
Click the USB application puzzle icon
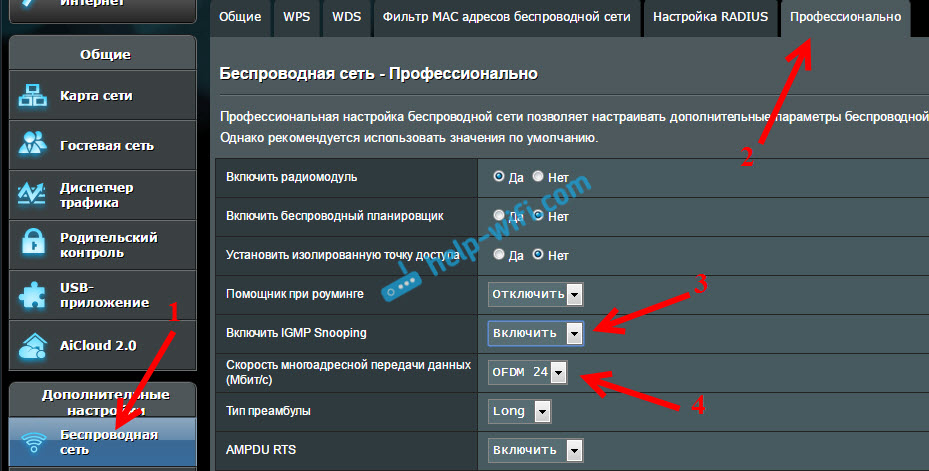coord(35,295)
